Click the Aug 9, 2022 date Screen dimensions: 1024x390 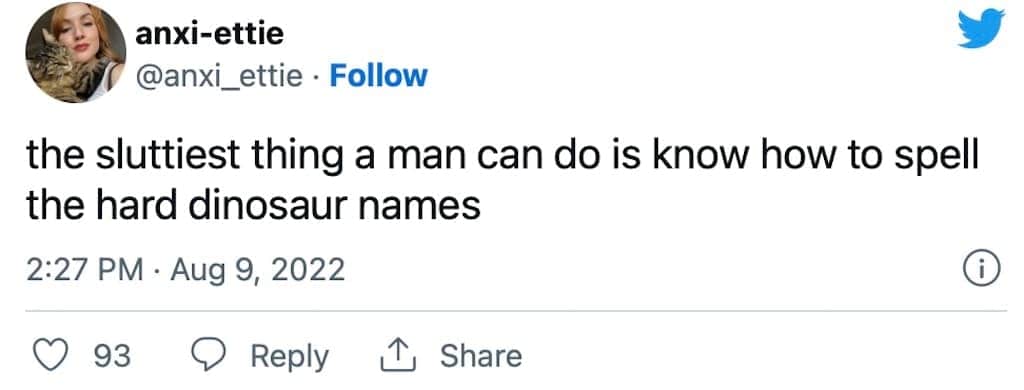[257, 270]
